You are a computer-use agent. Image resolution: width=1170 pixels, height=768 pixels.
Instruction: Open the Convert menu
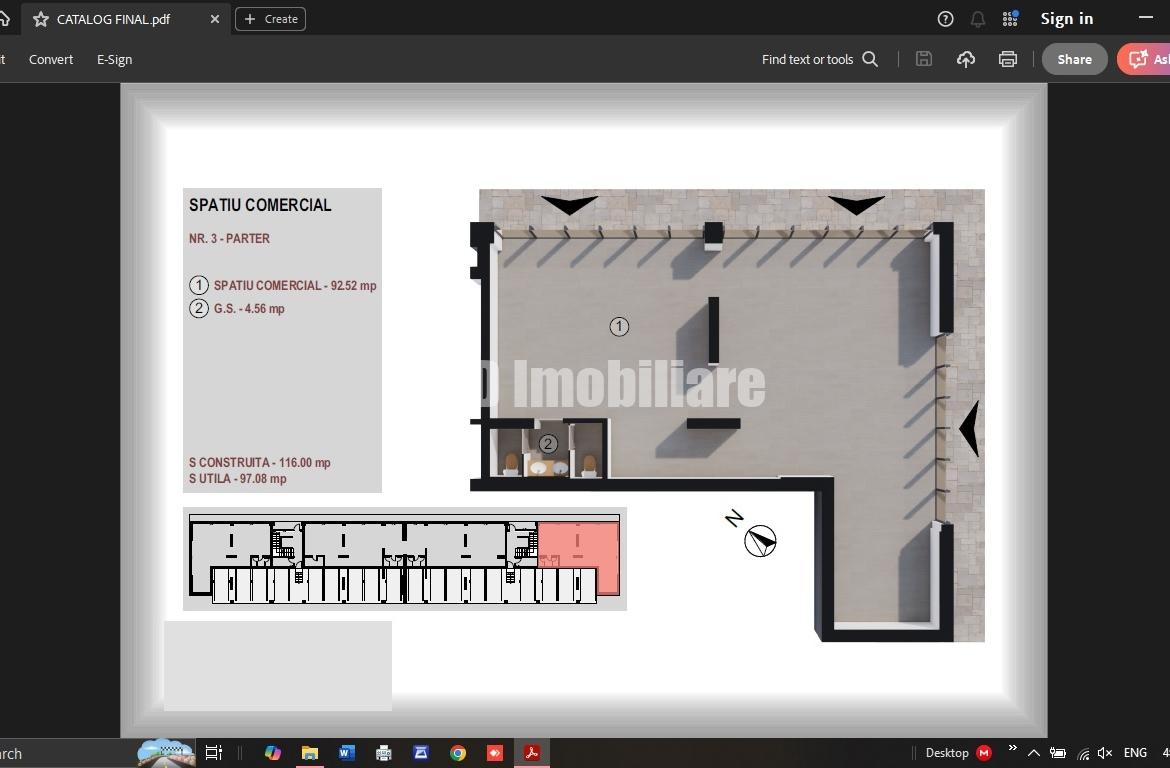coord(51,59)
